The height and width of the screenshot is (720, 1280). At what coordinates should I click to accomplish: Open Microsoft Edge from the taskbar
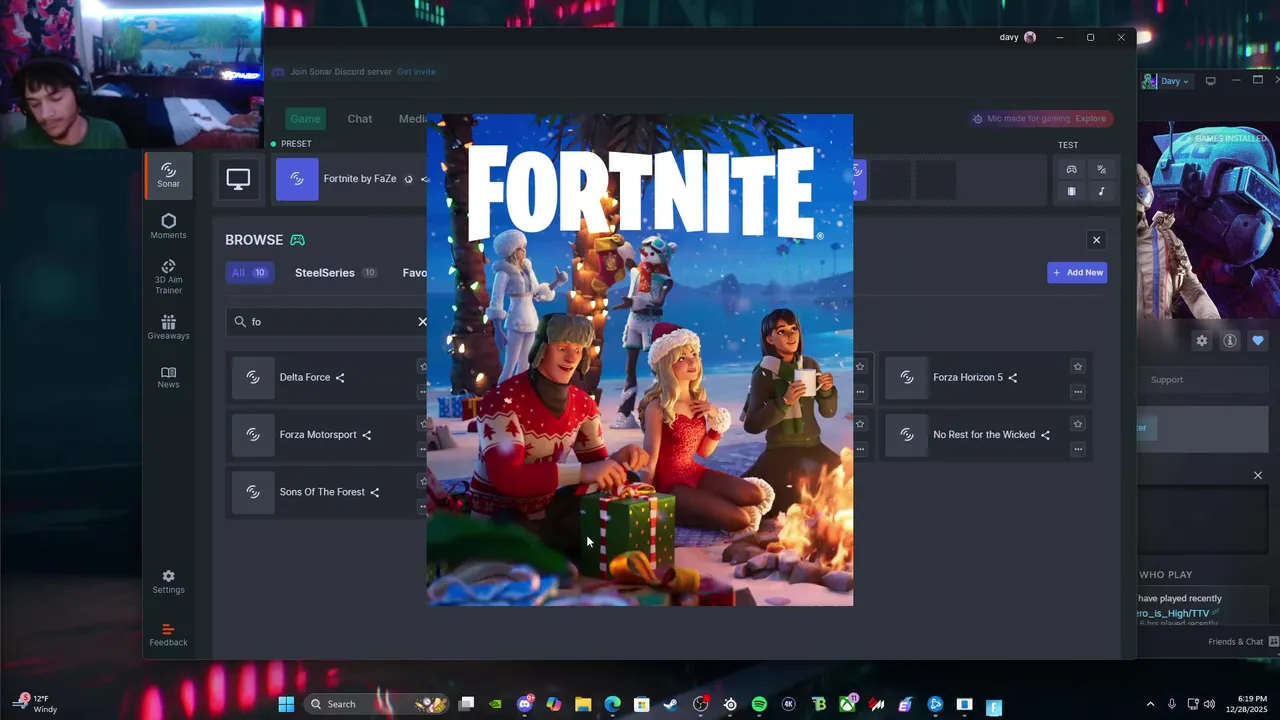tap(612, 704)
